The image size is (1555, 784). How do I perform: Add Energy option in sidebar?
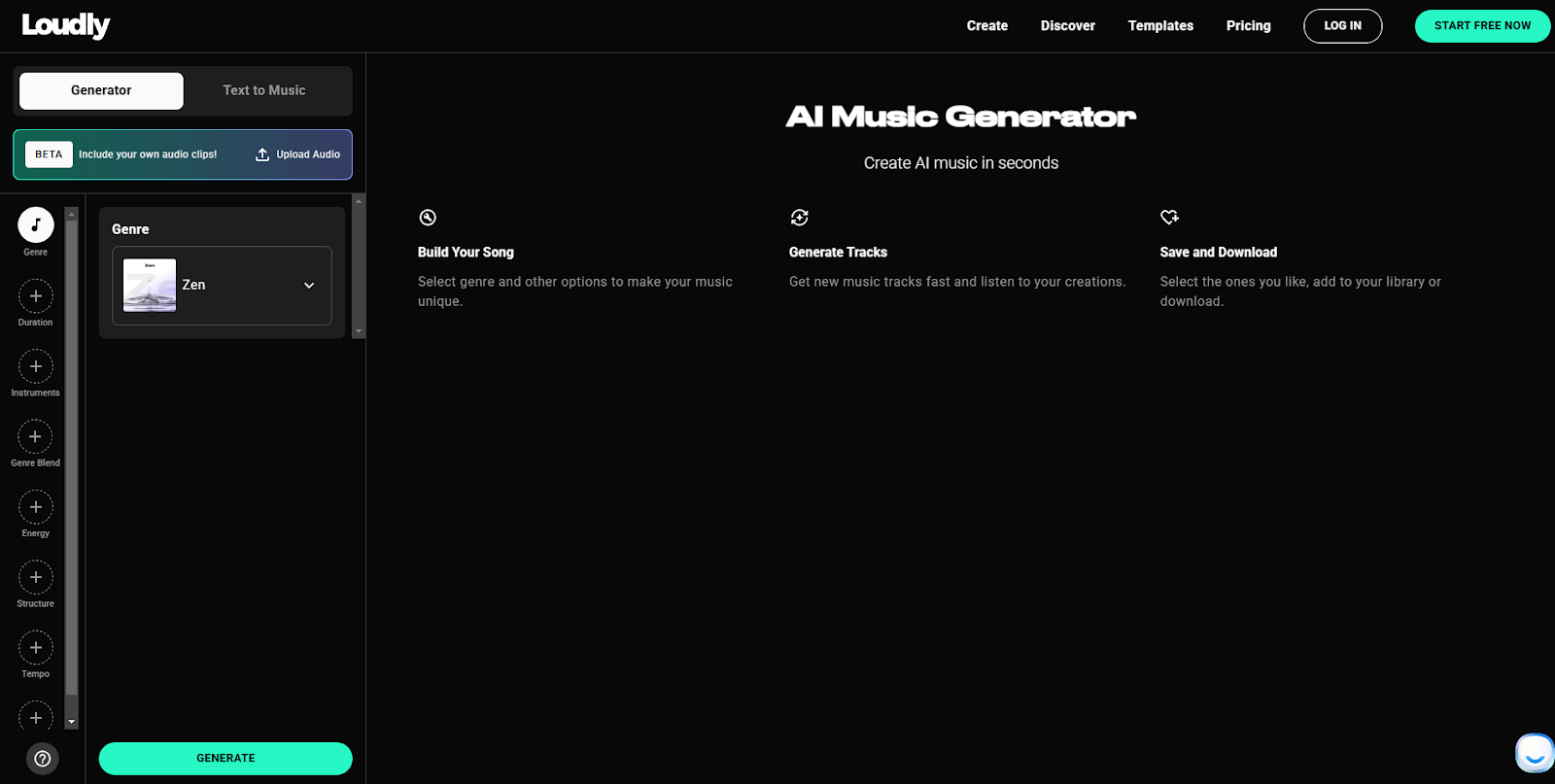pyautogui.click(x=36, y=507)
